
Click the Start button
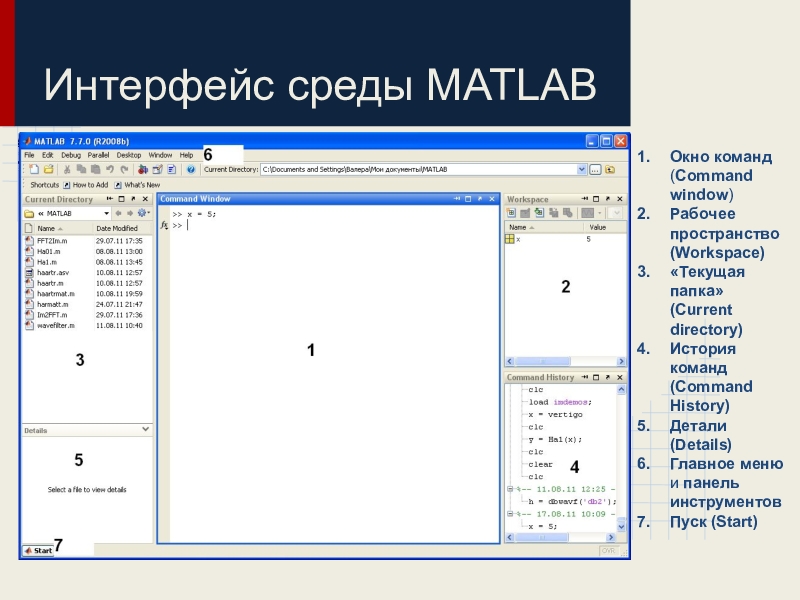38,551
